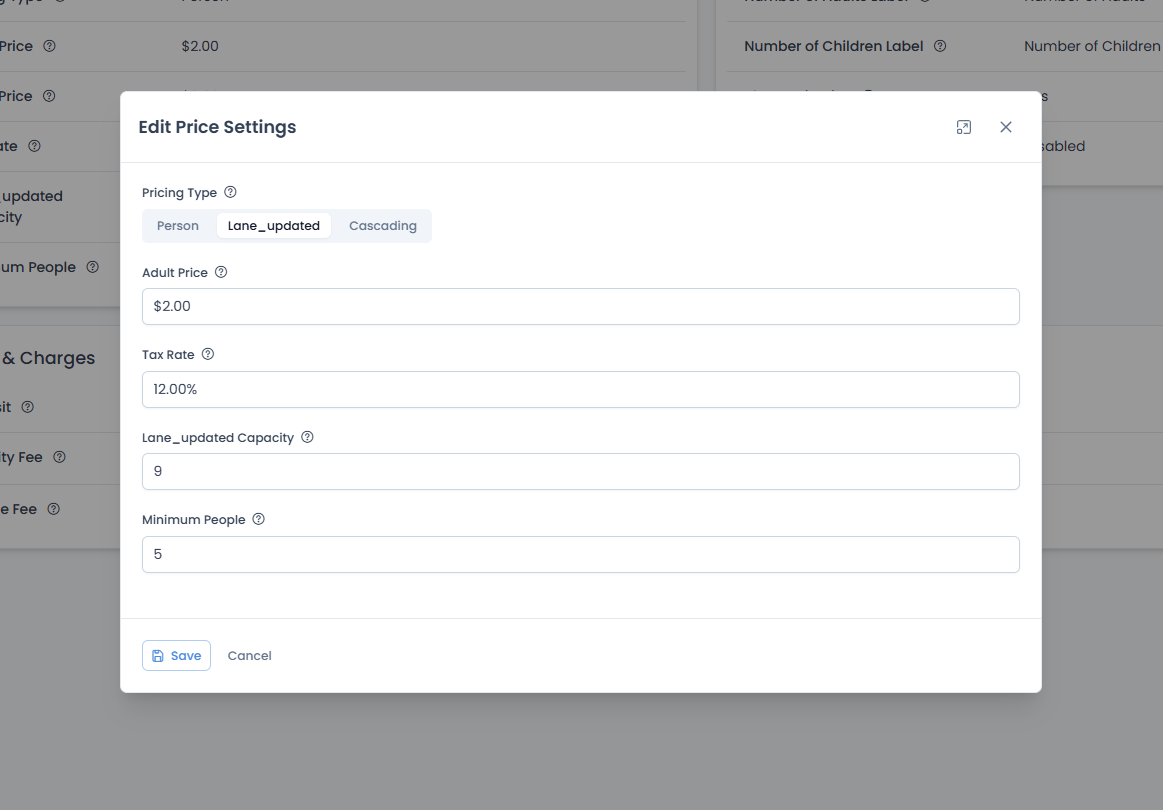
Task: Focus the Lane_updated Capacity input field
Action: [581, 472]
